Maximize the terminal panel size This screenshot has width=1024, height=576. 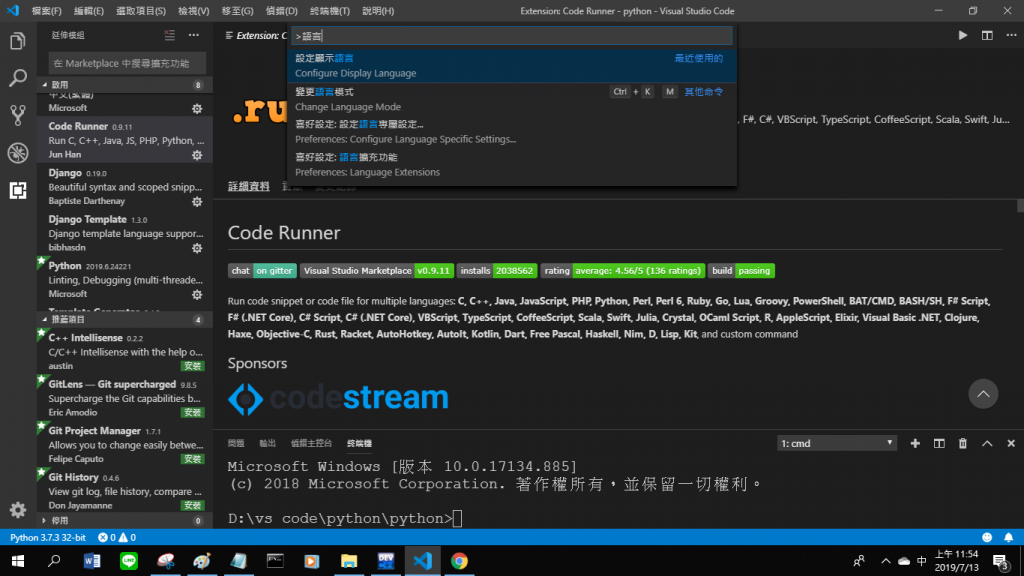click(987, 443)
